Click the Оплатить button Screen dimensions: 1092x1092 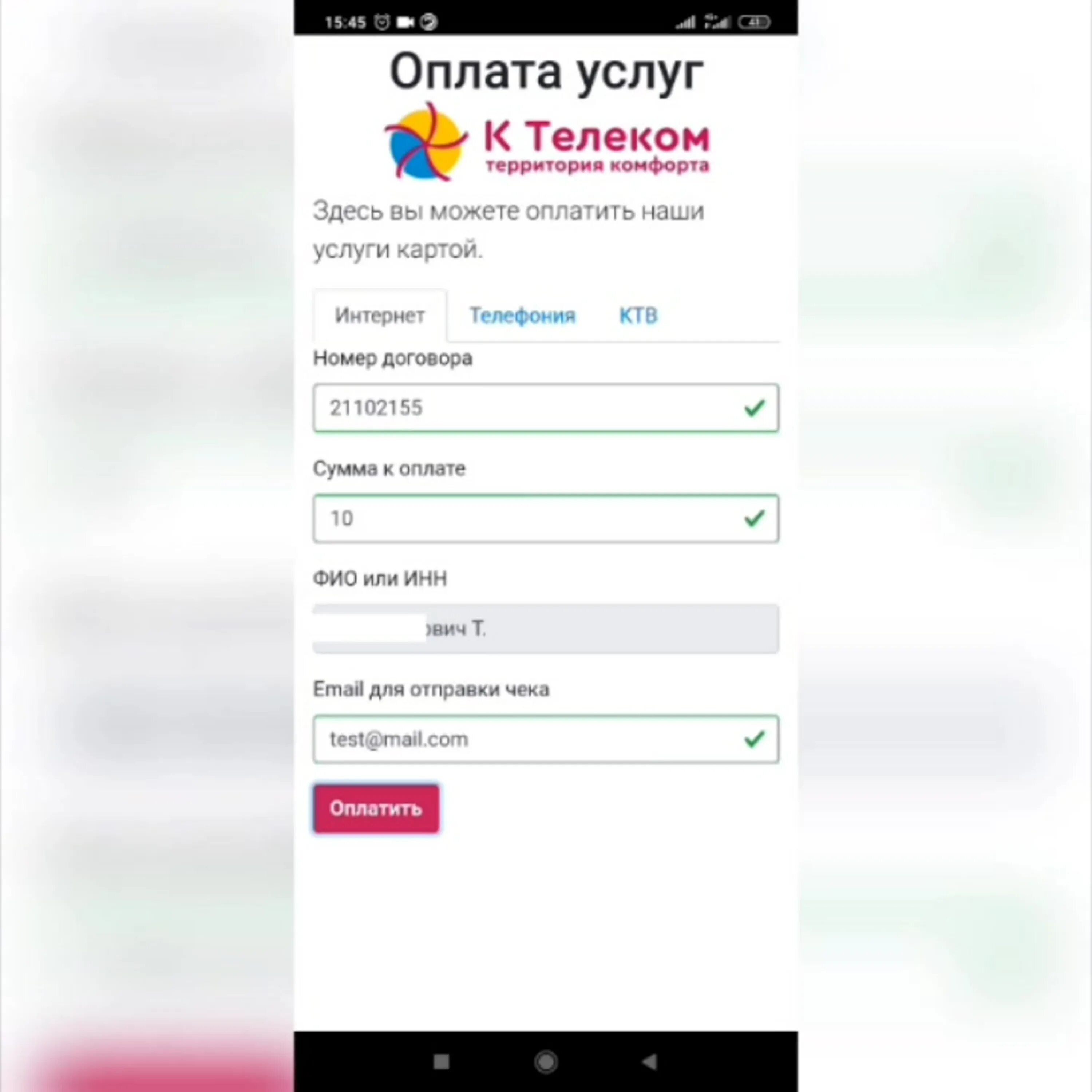[x=376, y=808]
